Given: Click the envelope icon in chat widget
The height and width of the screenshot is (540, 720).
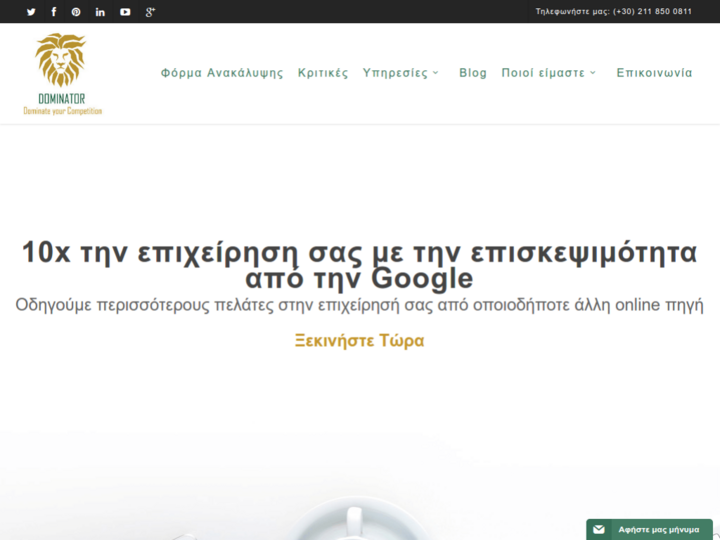Looking at the screenshot, I should coord(599,529).
